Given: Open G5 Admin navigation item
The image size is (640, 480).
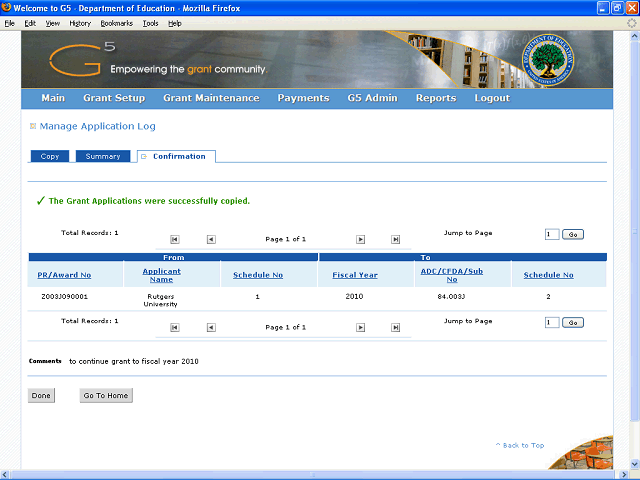Looking at the screenshot, I should [373, 98].
